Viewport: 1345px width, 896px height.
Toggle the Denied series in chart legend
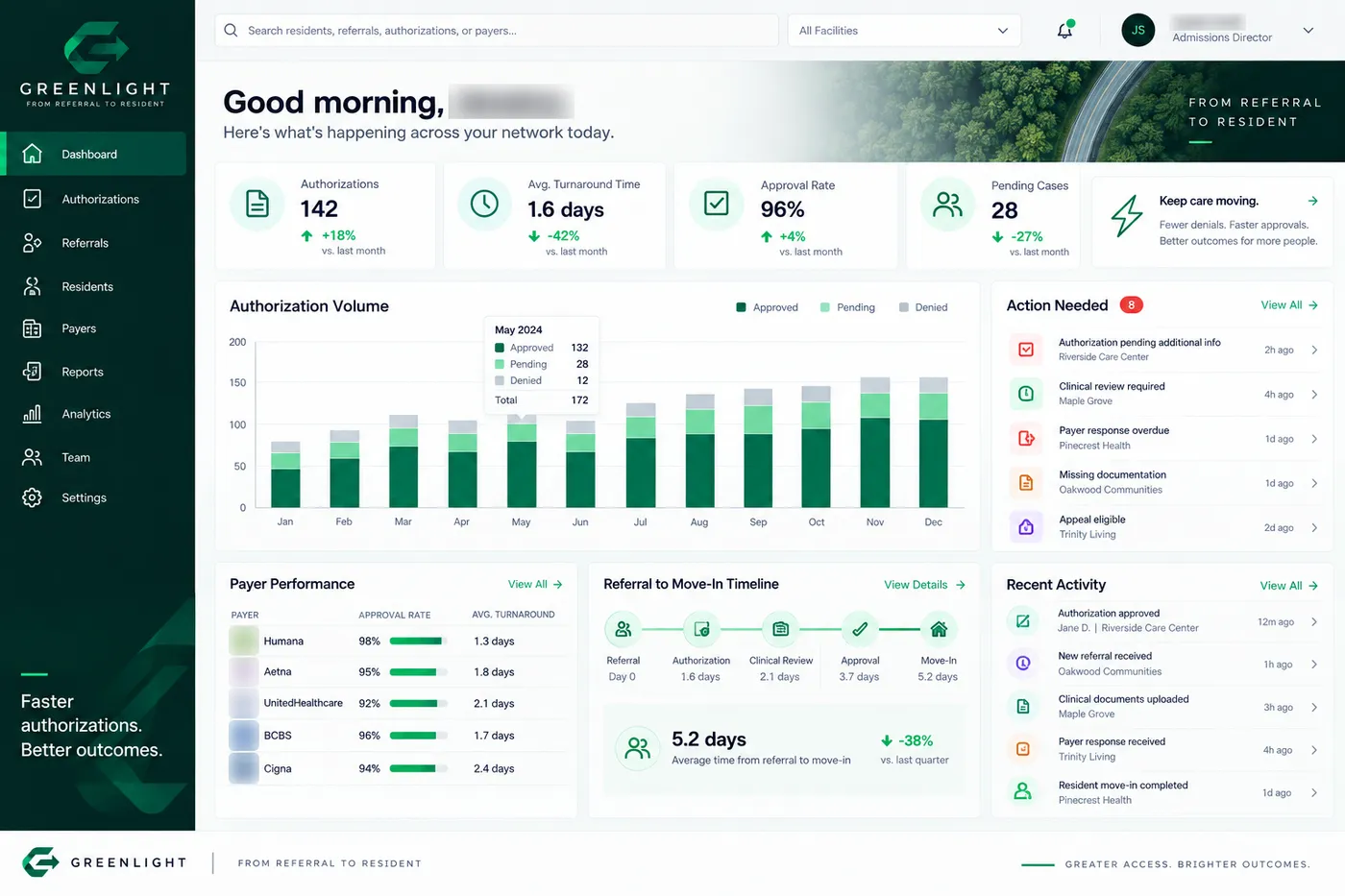click(923, 307)
